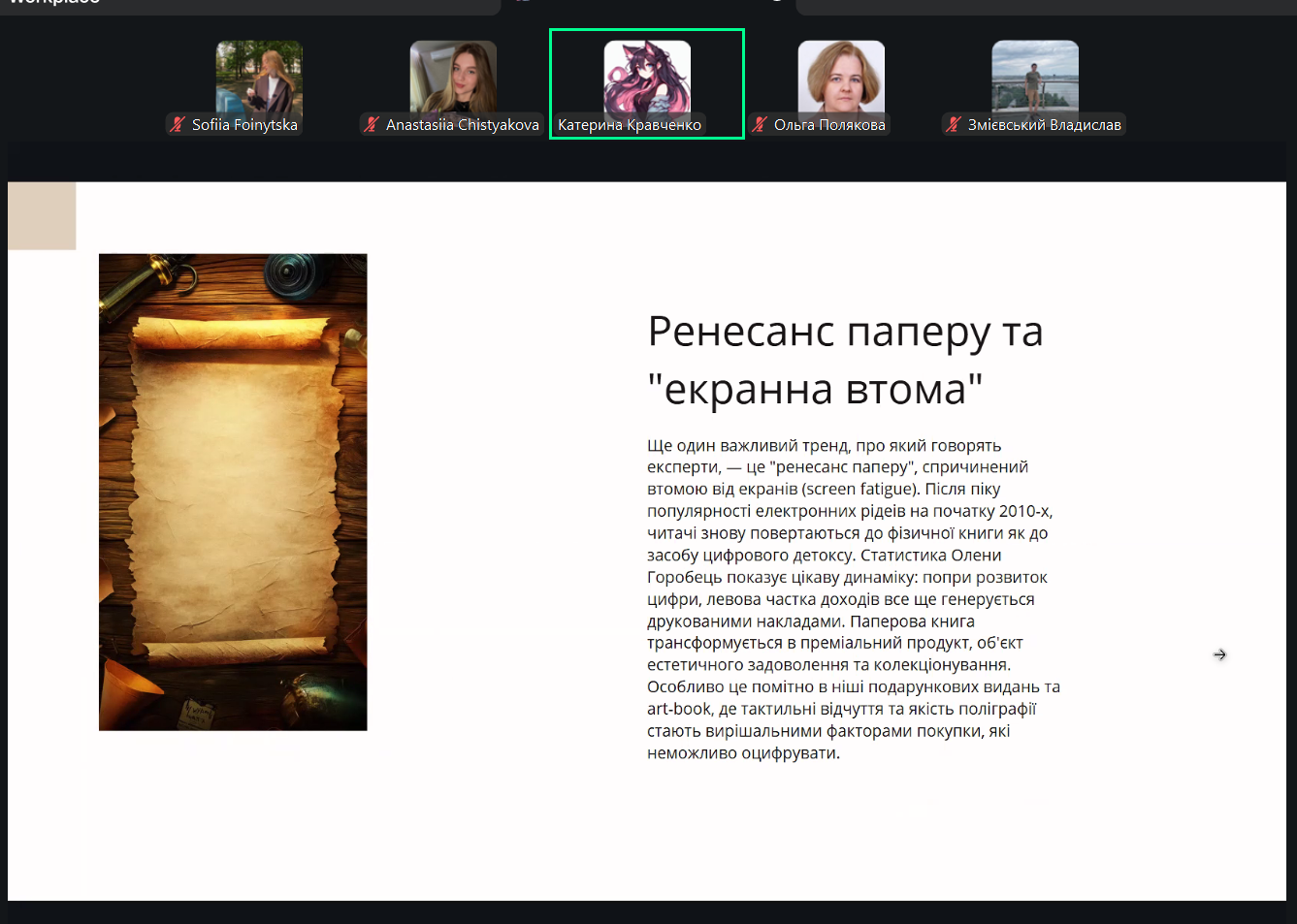This screenshot has height=924, width=1297.
Task: Click Катерина Кравченко's anime avatar tile
Action: pyautogui.click(x=647, y=76)
